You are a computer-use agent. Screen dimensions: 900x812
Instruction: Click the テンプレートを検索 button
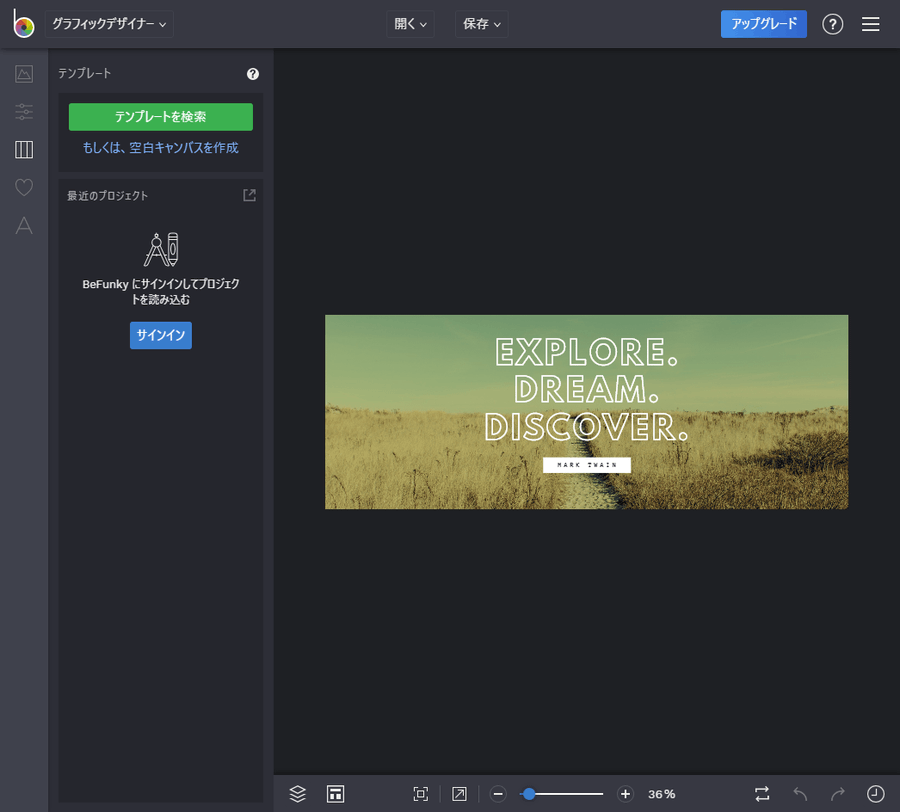(161, 117)
